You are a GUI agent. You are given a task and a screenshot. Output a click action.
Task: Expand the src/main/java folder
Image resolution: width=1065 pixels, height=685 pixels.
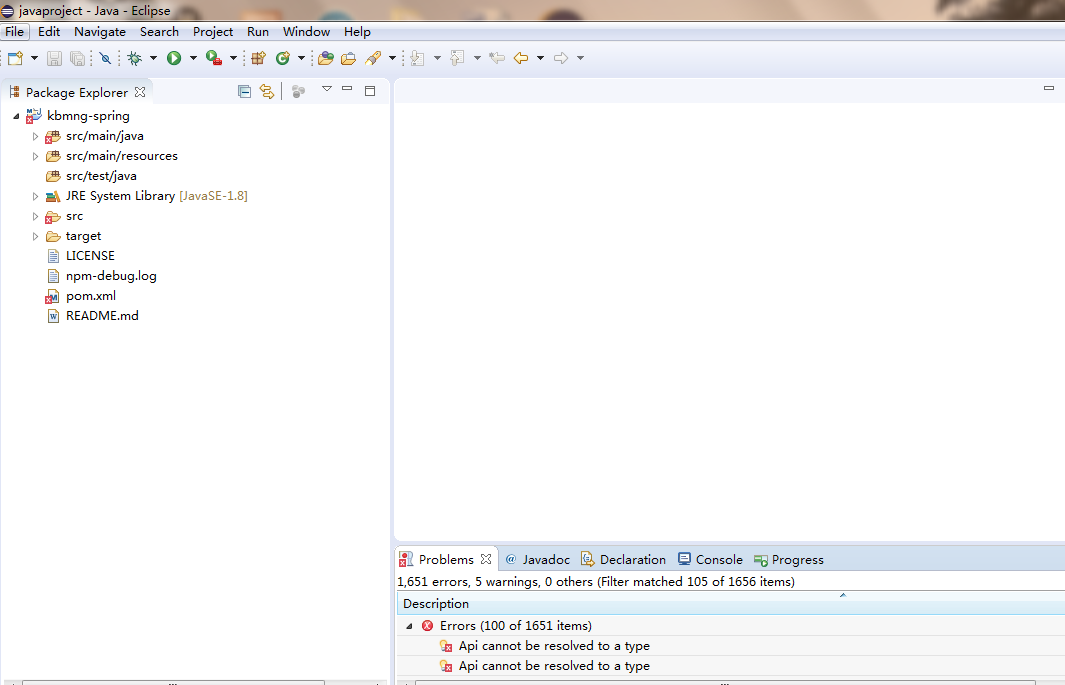click(x=35, y=136)
